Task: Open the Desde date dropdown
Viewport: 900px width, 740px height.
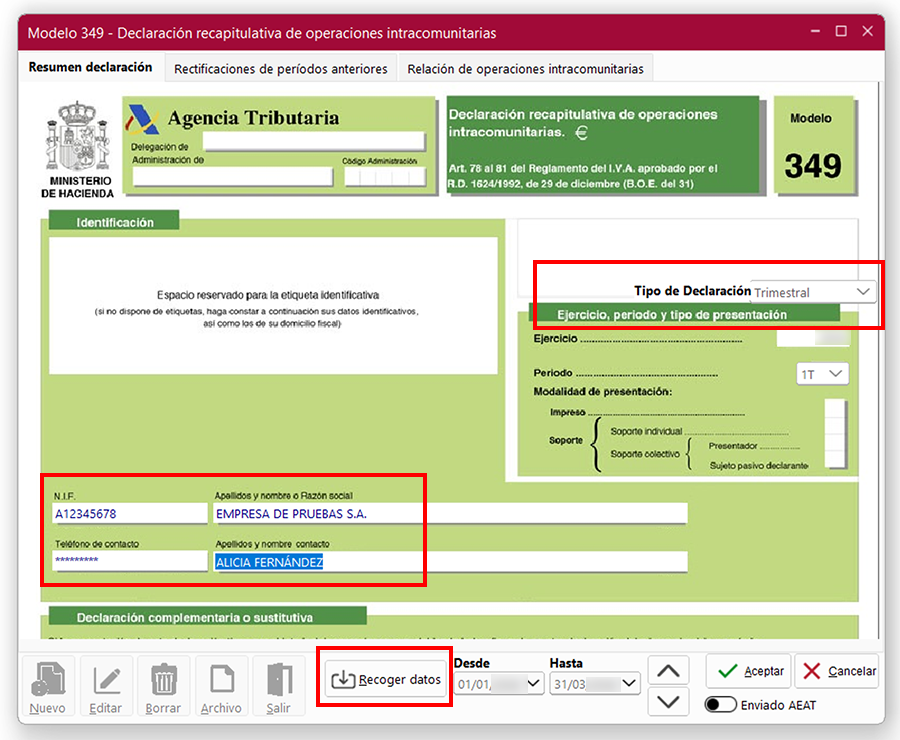Action: tap(533, 684)
